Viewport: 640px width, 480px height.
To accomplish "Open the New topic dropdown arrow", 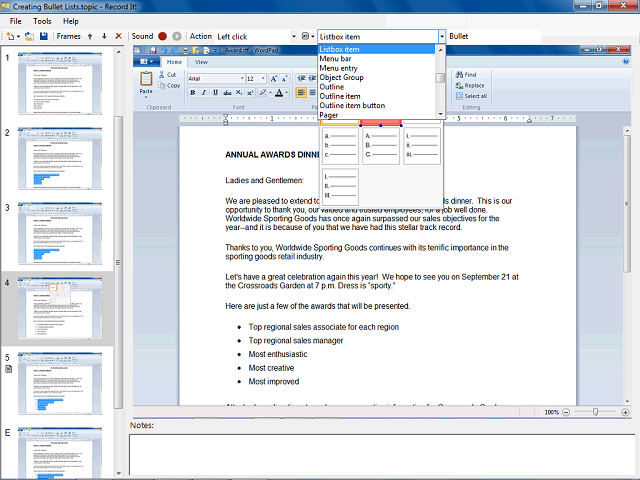I will click(18, 37).
